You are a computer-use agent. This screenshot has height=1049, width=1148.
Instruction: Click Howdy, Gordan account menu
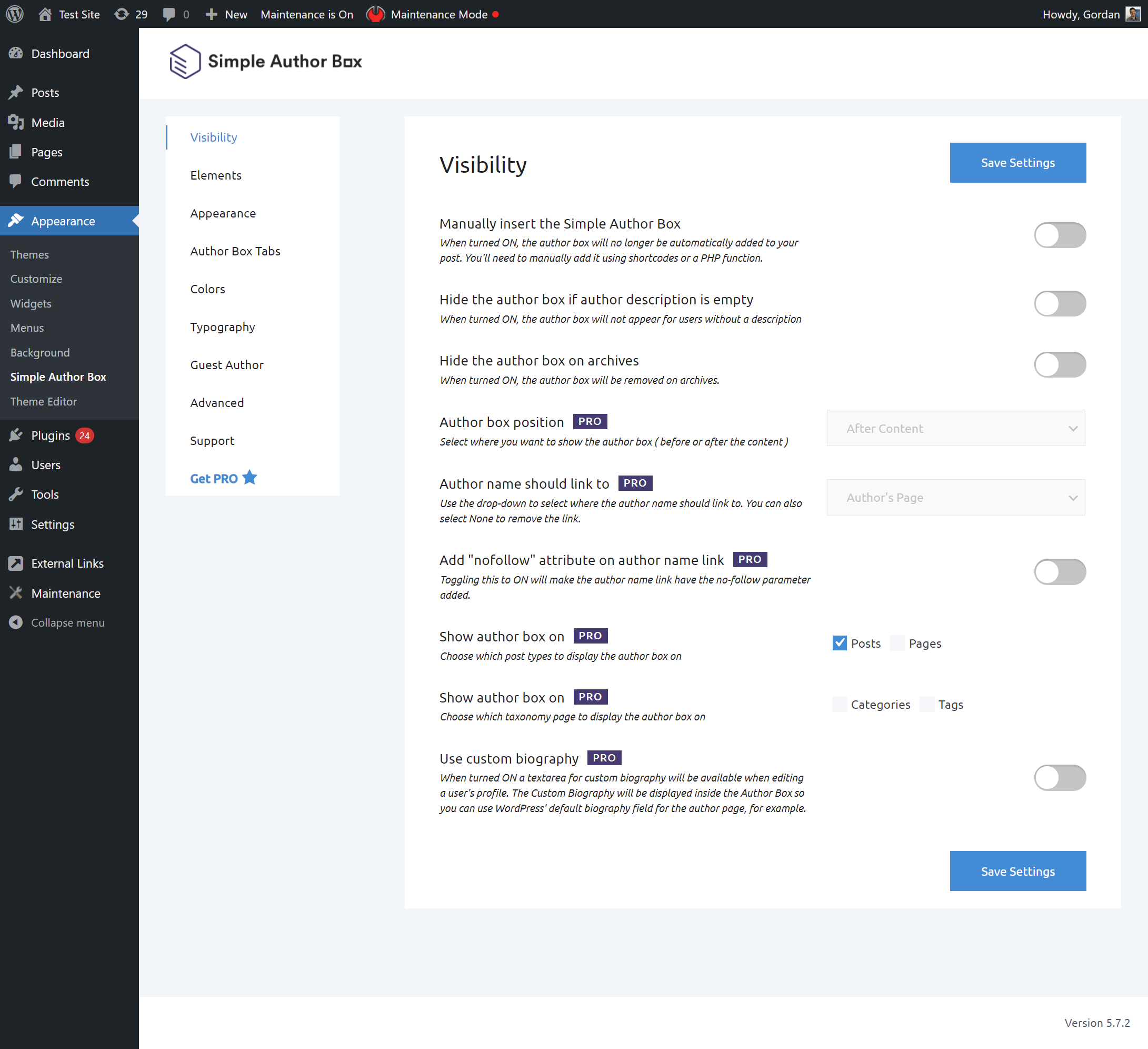pos(1092,14)
